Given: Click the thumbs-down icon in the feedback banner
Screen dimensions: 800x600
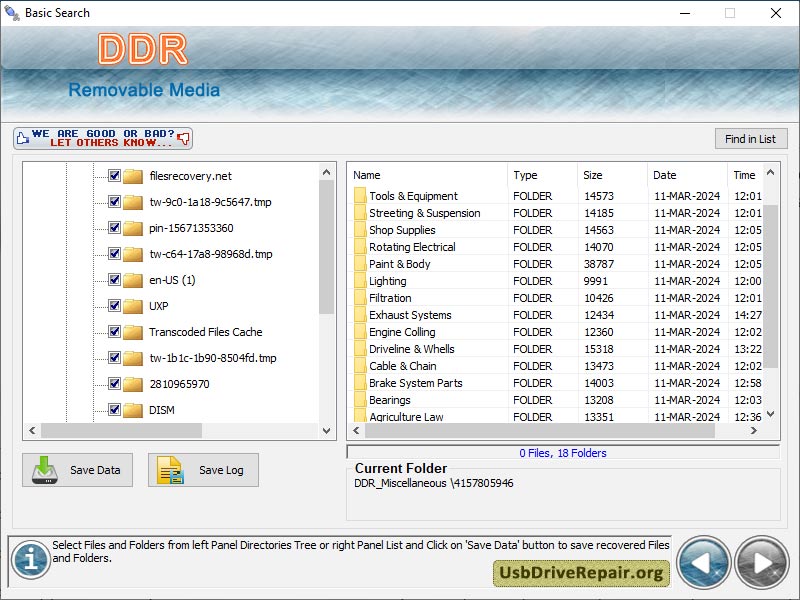Looking at the screenshot, I should click(x=184, y=138).
